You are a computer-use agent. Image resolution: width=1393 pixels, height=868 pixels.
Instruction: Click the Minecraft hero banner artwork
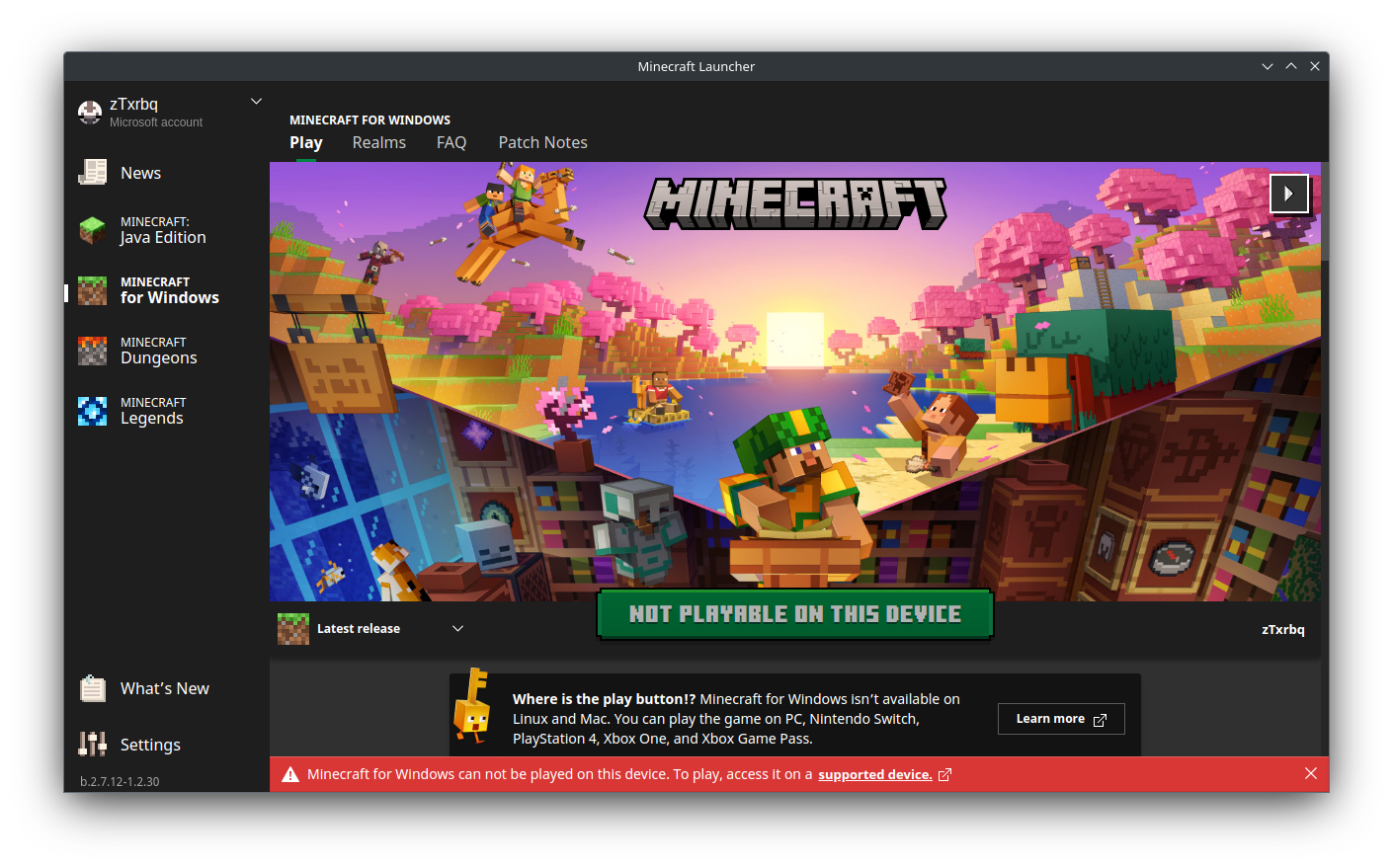(x=795, y=381)
